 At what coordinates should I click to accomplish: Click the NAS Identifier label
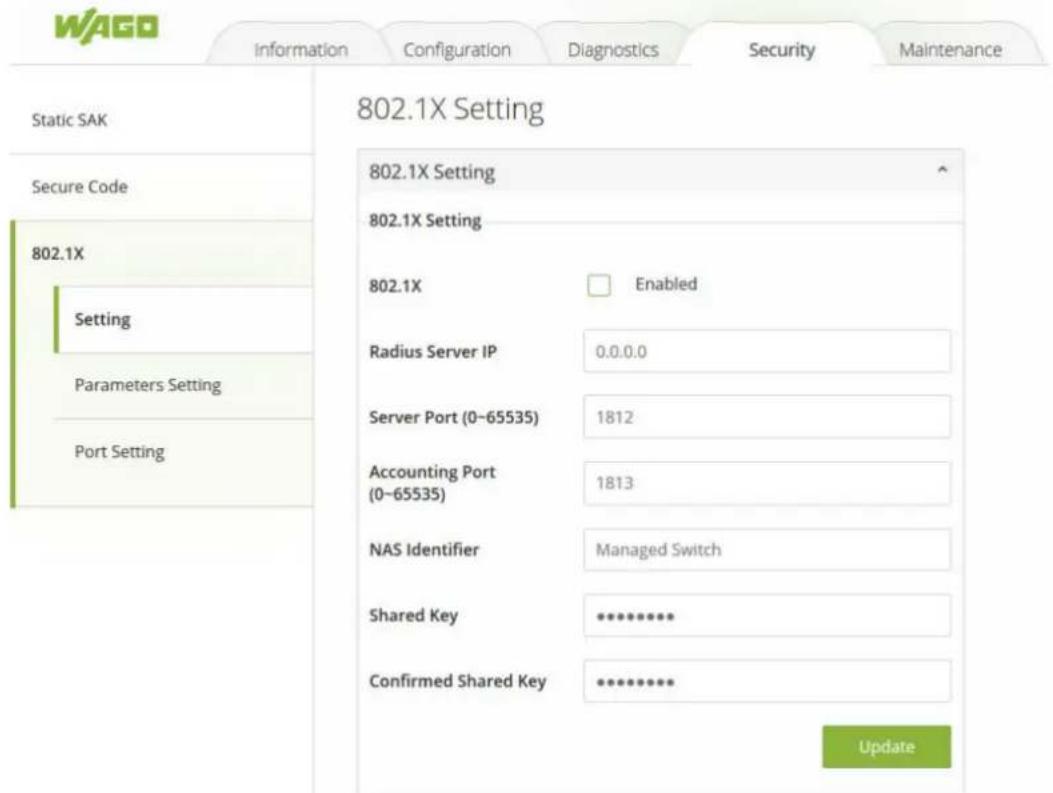(424, 550)
